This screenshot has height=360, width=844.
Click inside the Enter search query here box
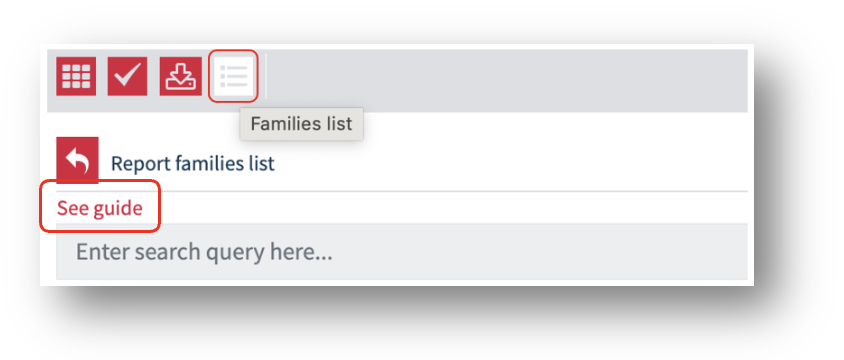pos(402,251)
